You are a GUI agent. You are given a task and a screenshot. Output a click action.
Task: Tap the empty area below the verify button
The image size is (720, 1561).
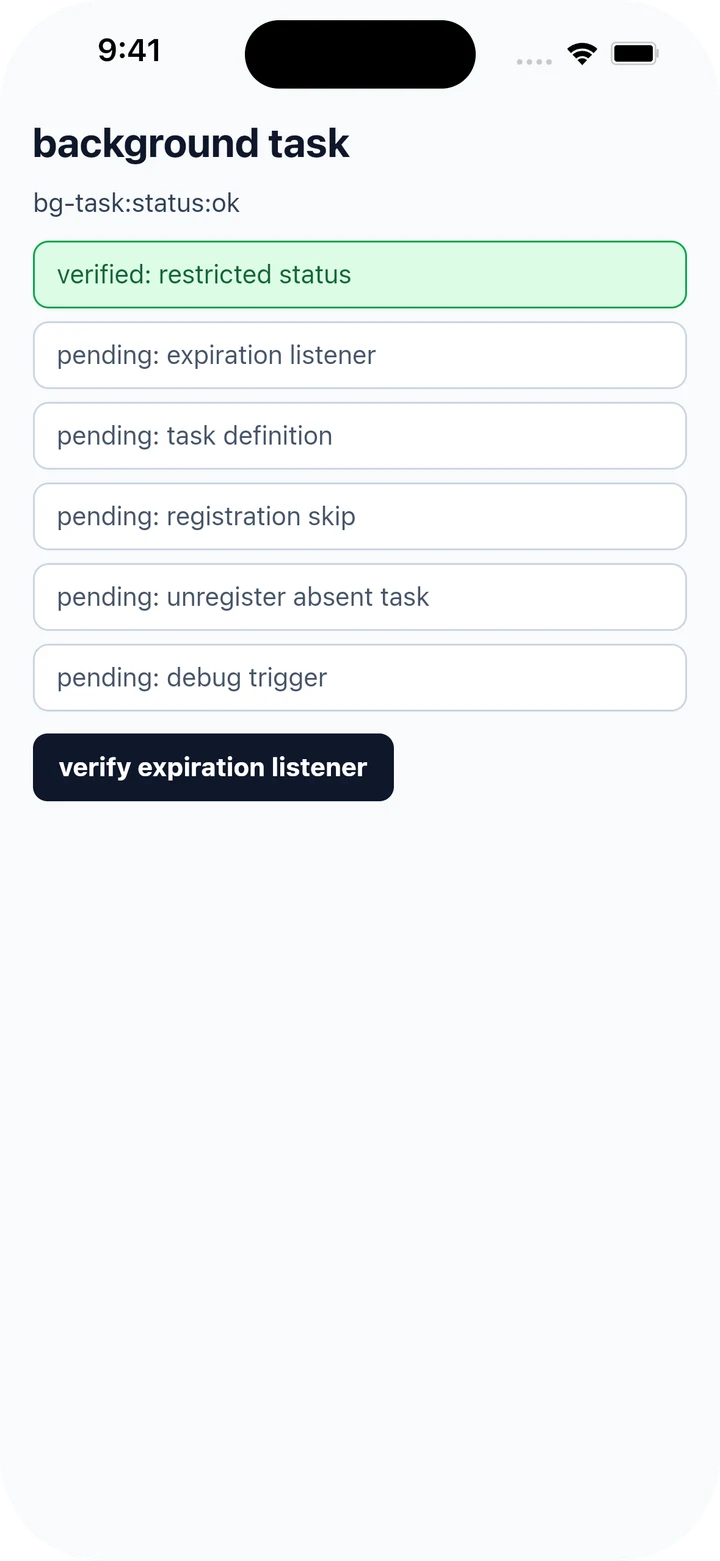coord(360,1150)
